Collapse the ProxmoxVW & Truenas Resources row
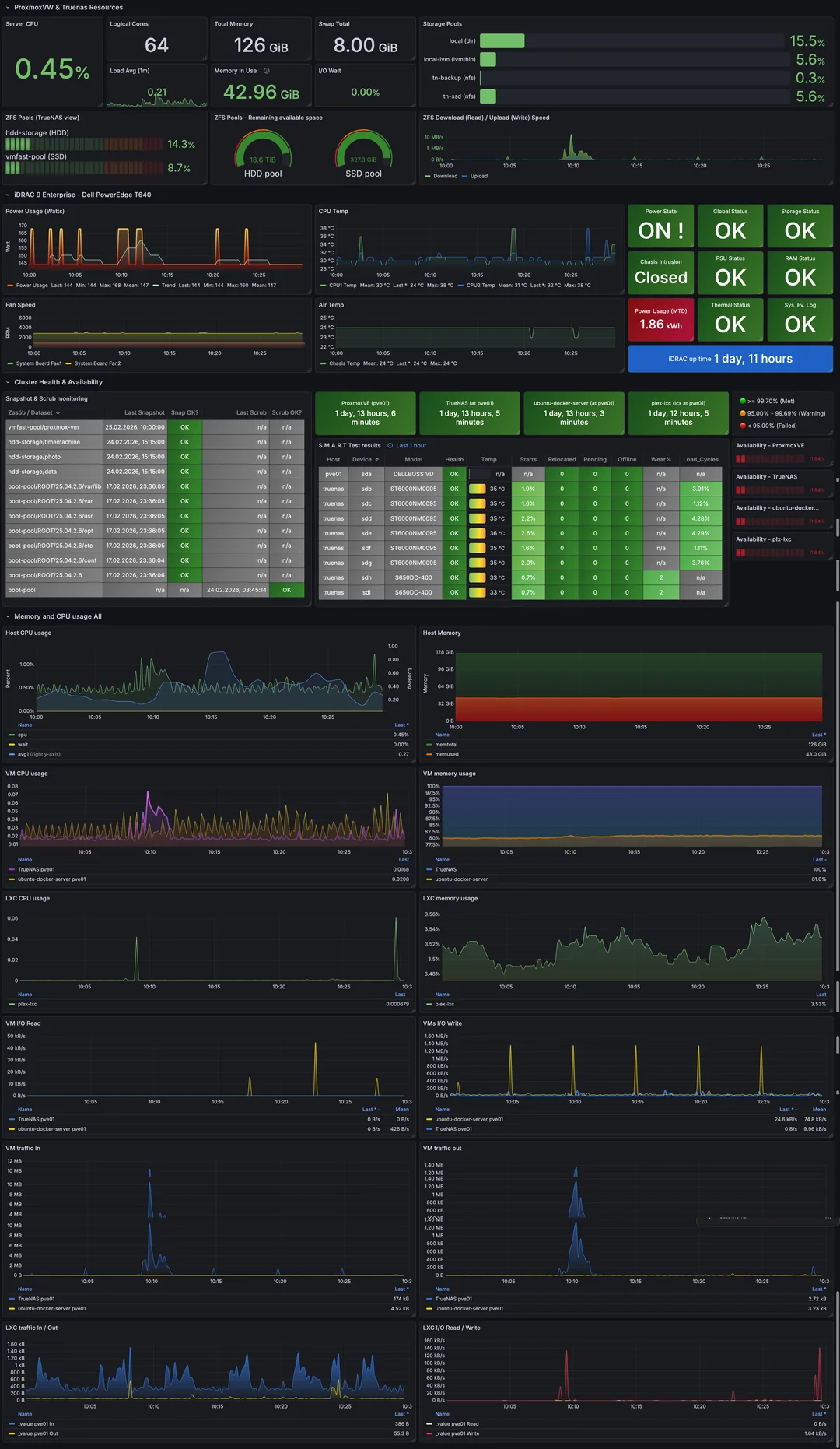The image size is (840, 1449). 8,8
